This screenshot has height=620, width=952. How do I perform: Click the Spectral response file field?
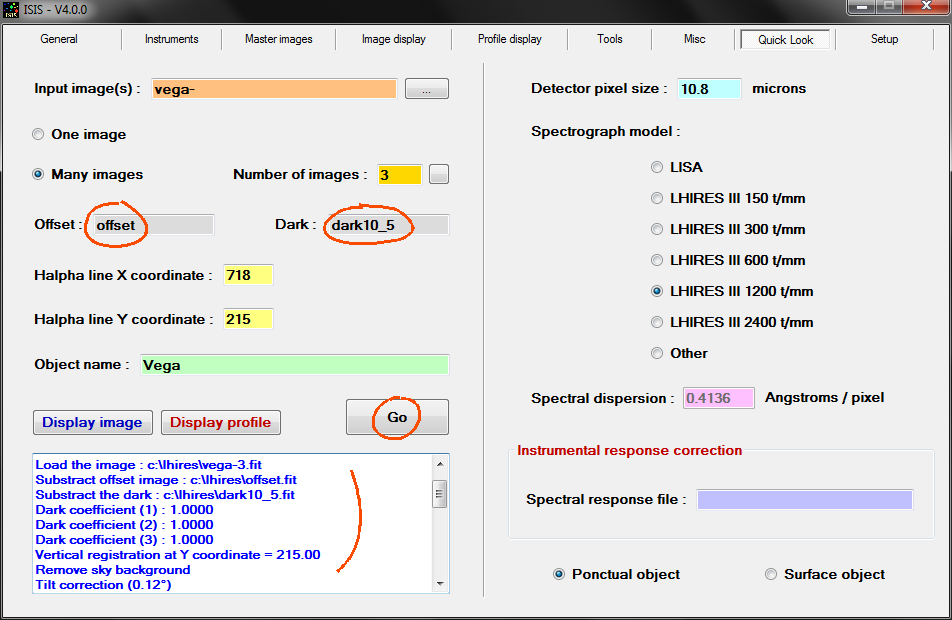804,499
